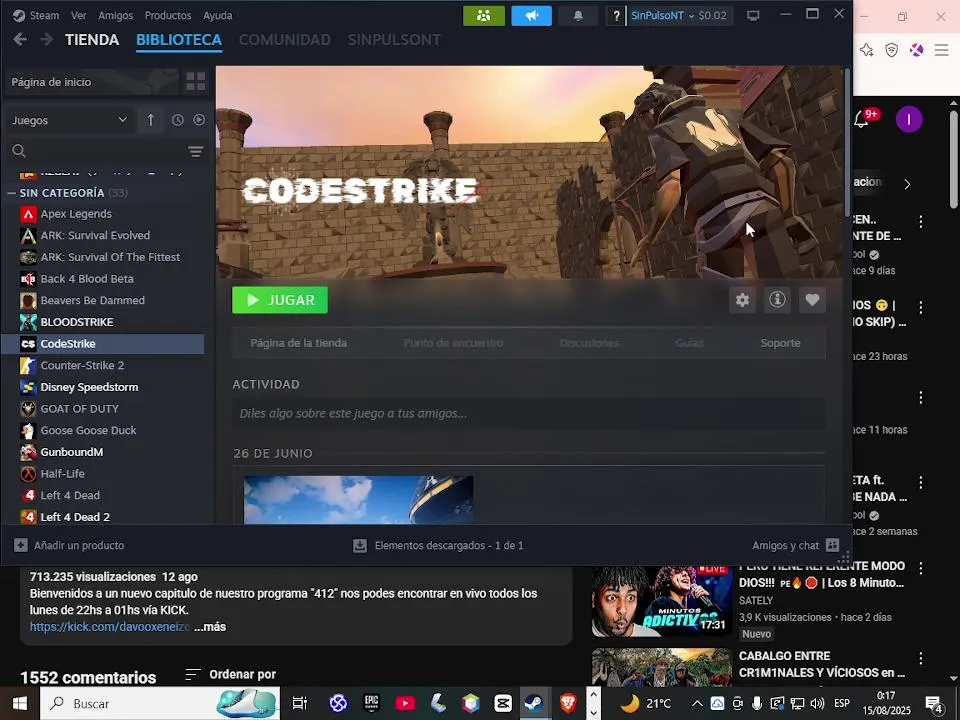Open the Steam announcements megaphone button

531,16
